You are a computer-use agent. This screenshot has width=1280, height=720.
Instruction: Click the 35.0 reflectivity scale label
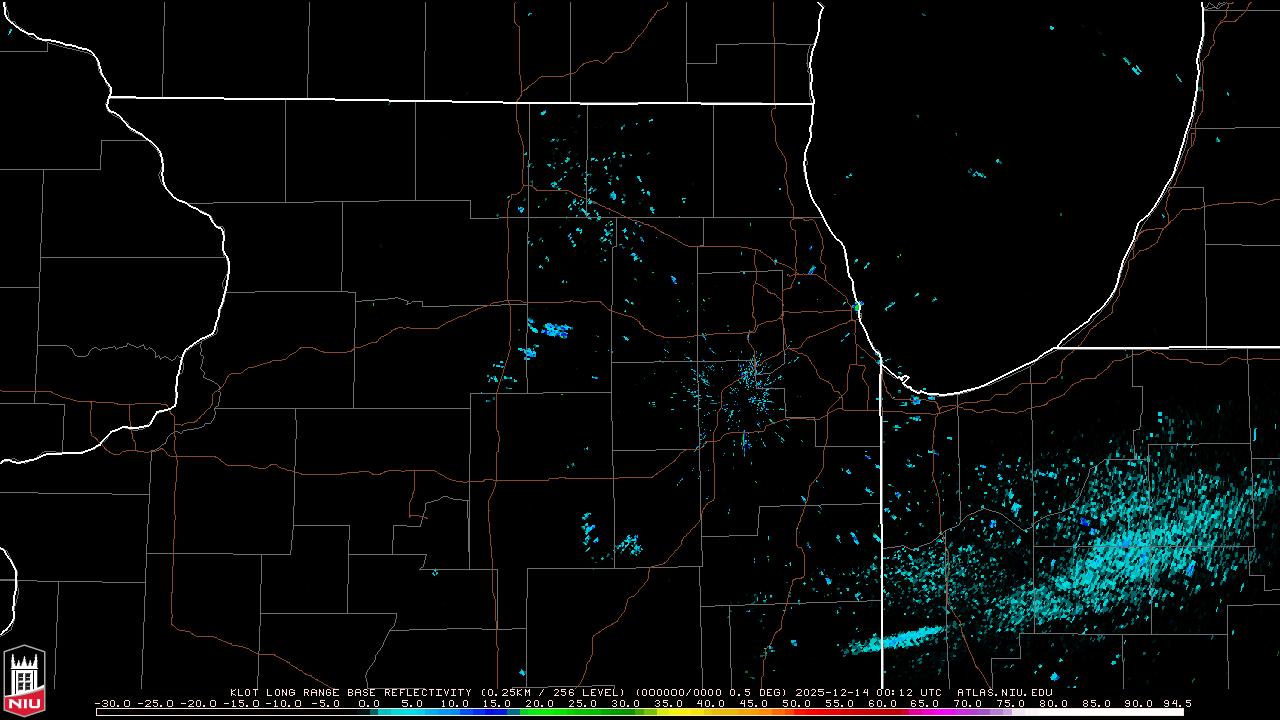[x=669, y=703]
